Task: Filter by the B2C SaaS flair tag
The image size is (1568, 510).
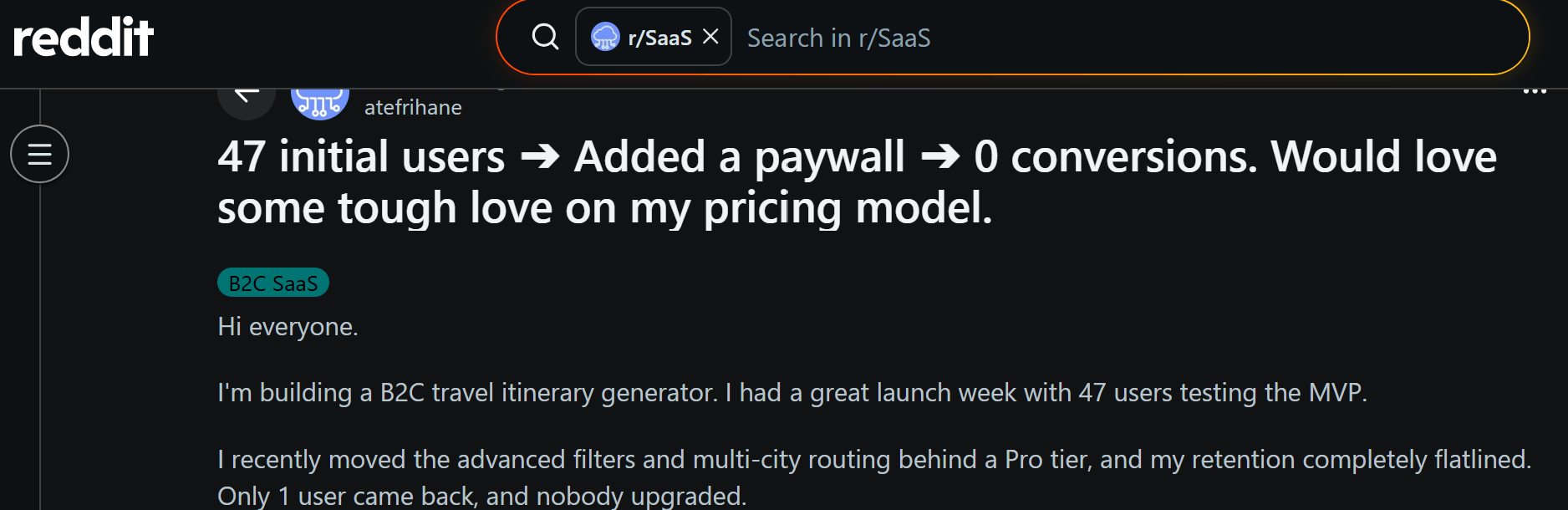Action: point(272,283)
